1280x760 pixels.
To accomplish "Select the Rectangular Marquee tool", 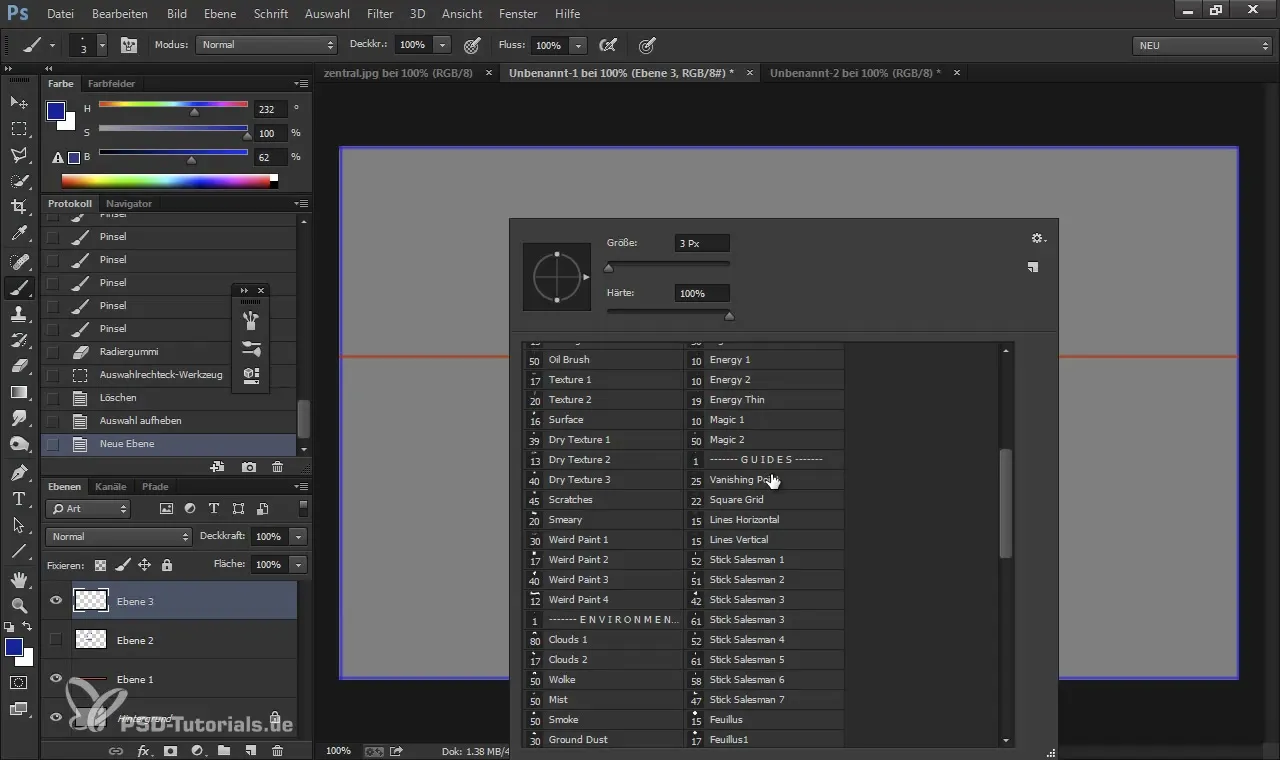I will pos(19,129).
